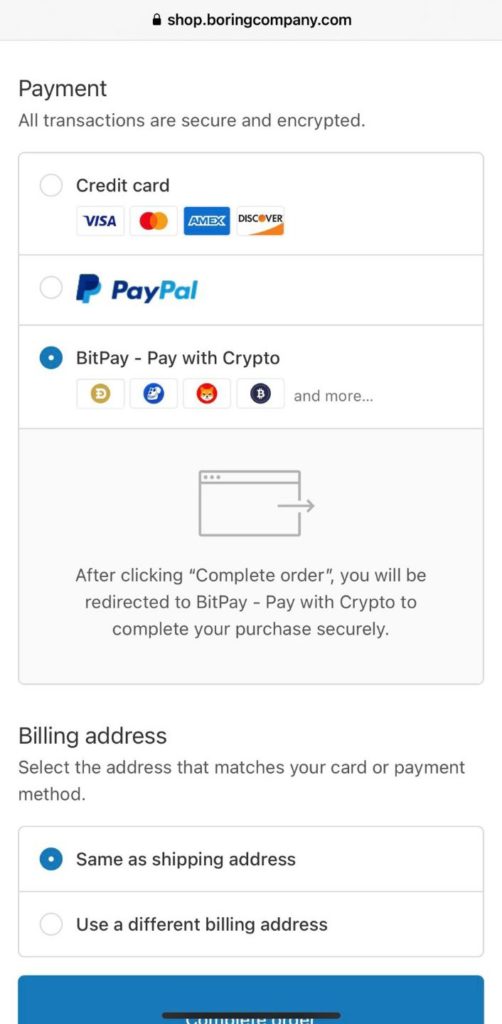502x1024 pixels.
Task: Click the Mastercard logo icon
Action: pyautogui.click(x=153, y=221)
